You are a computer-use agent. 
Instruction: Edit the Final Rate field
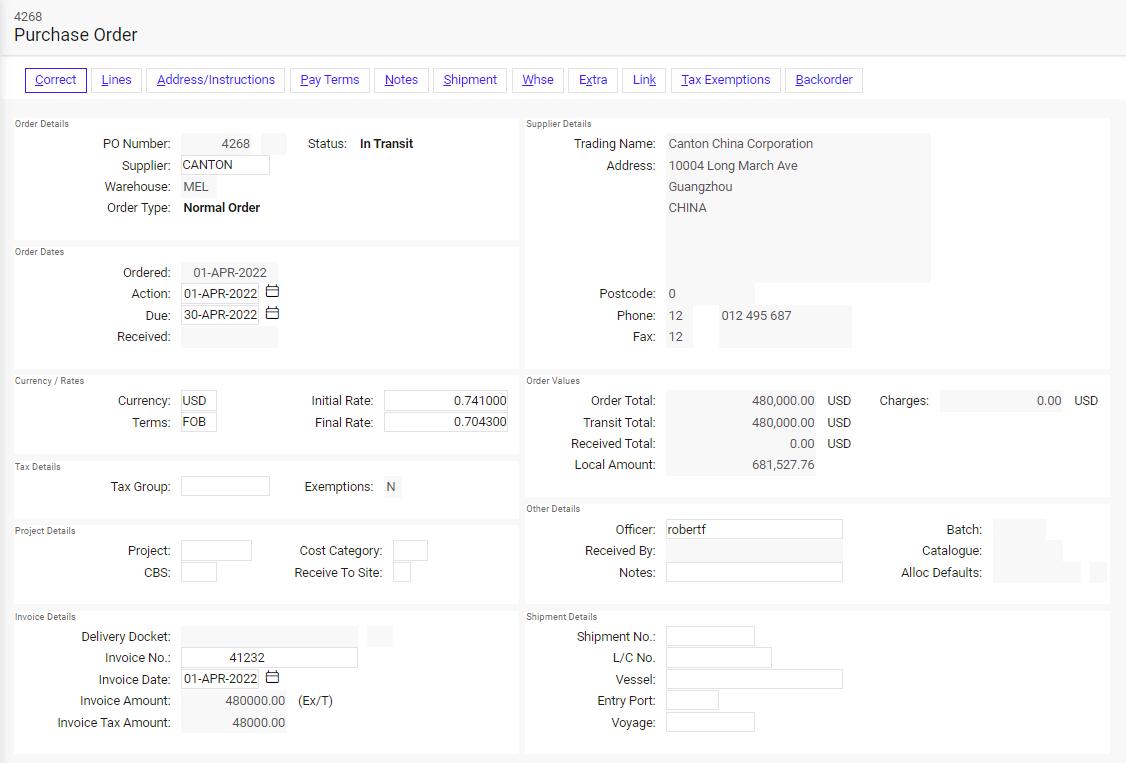pyautogui.click(x=445, y=421)
